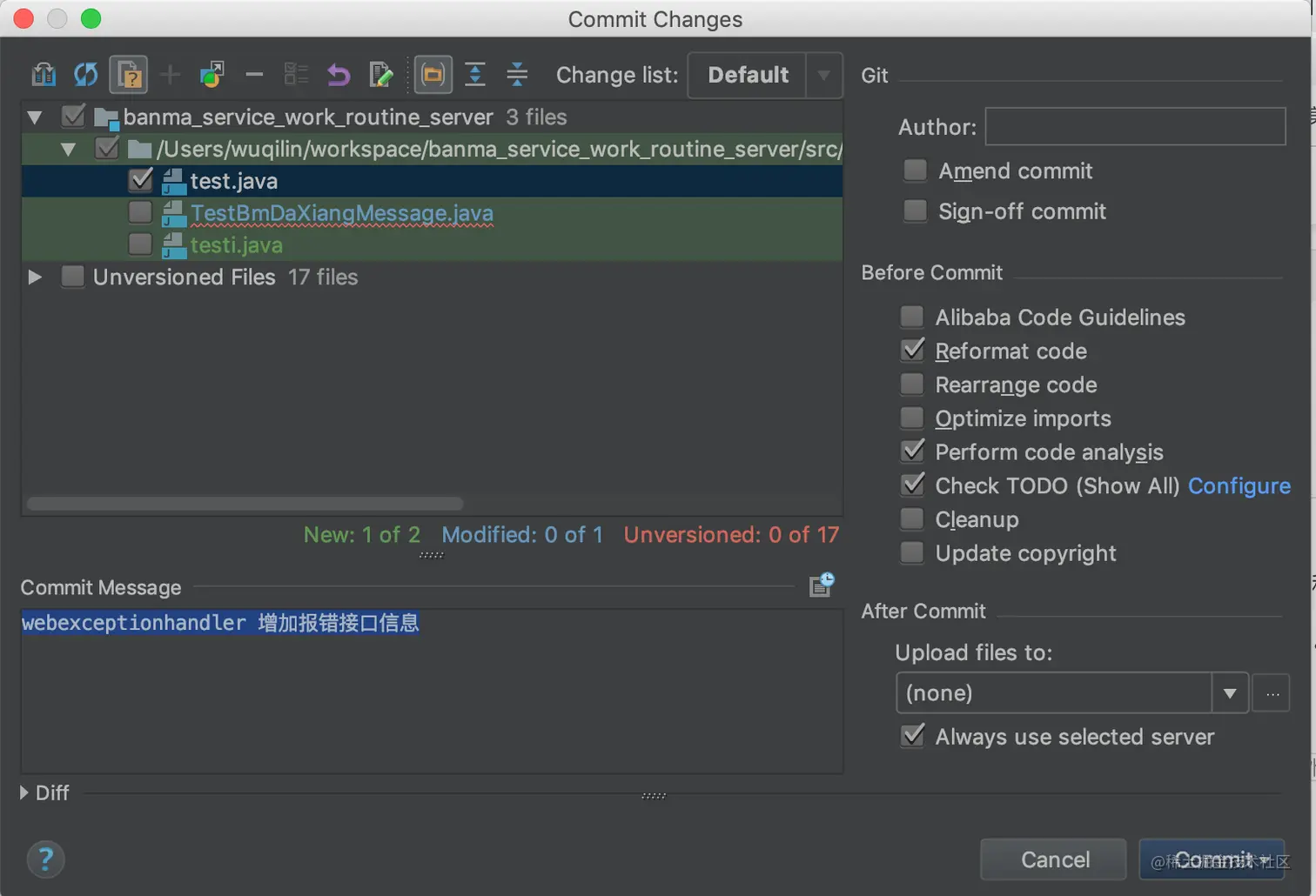Enable the Rearrange code checkbox
This screenshot has height=896, width=1316.
click(x=912, y=384)
